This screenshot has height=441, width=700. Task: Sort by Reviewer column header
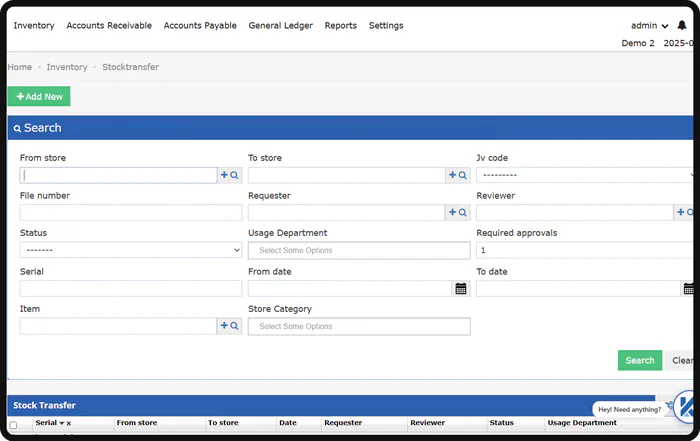coord(427,423)
